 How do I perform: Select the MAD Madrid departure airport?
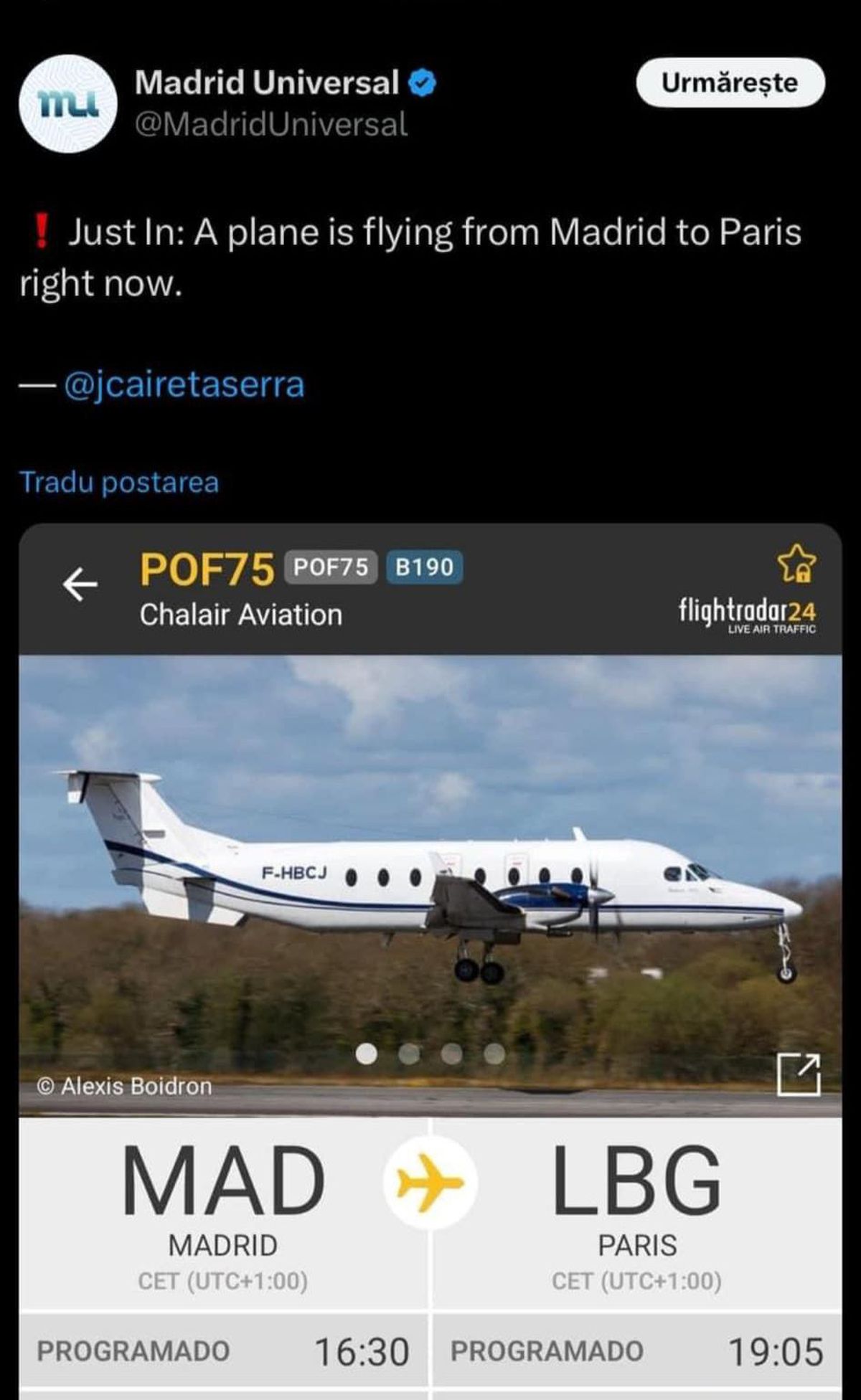(x=223, y=1214)
